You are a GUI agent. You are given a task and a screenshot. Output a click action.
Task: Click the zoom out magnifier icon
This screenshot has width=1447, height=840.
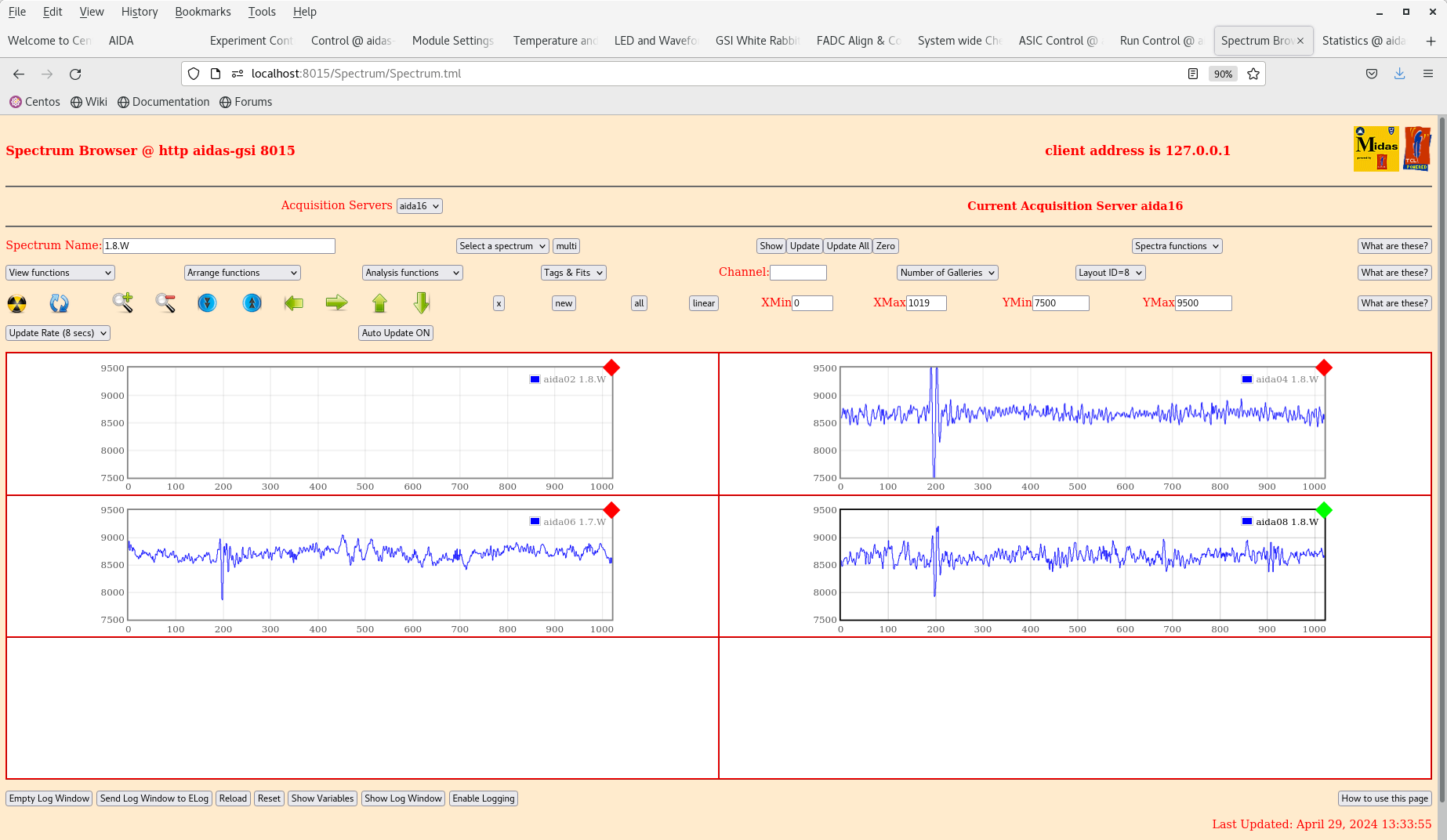click(x=165, y=302)
